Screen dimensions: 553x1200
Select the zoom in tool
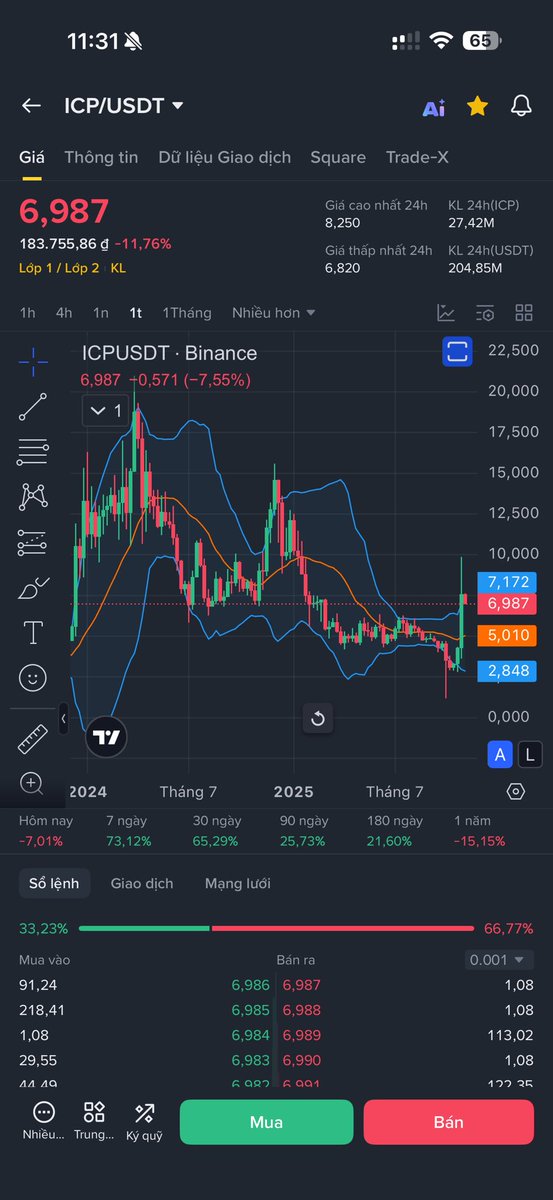pos(33,783)
